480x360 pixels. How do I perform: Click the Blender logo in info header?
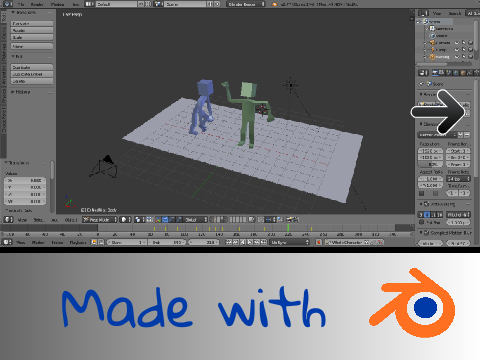[x=275, y=4]
